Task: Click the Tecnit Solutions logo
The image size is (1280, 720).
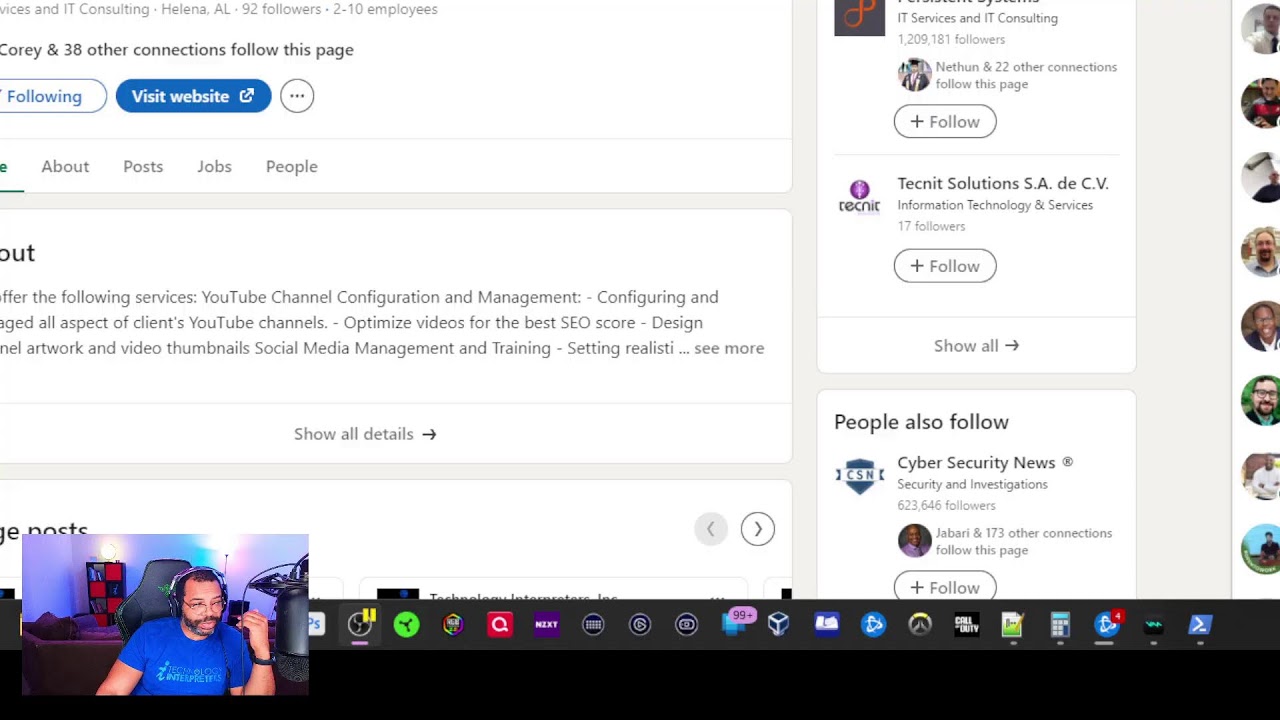Action: (x=860, y=196)
